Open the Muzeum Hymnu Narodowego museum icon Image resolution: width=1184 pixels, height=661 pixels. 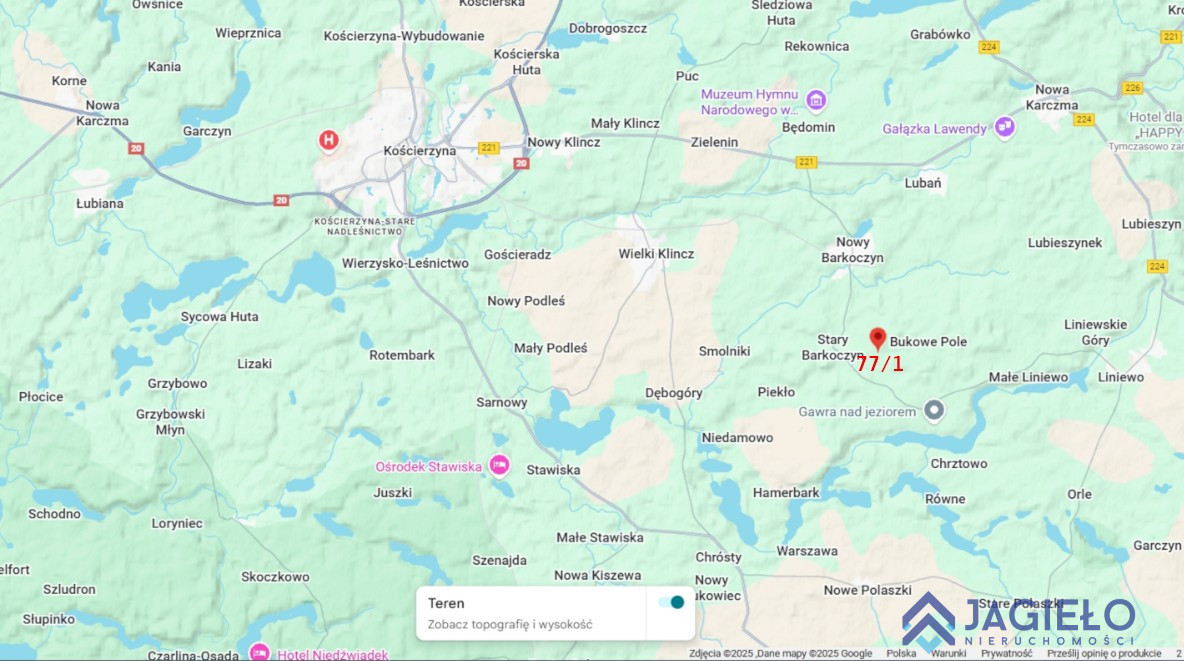[816, 100]
